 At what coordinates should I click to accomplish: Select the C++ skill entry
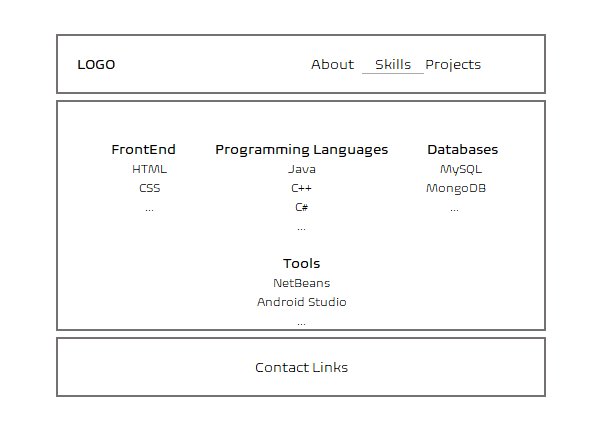coord(301,188)
